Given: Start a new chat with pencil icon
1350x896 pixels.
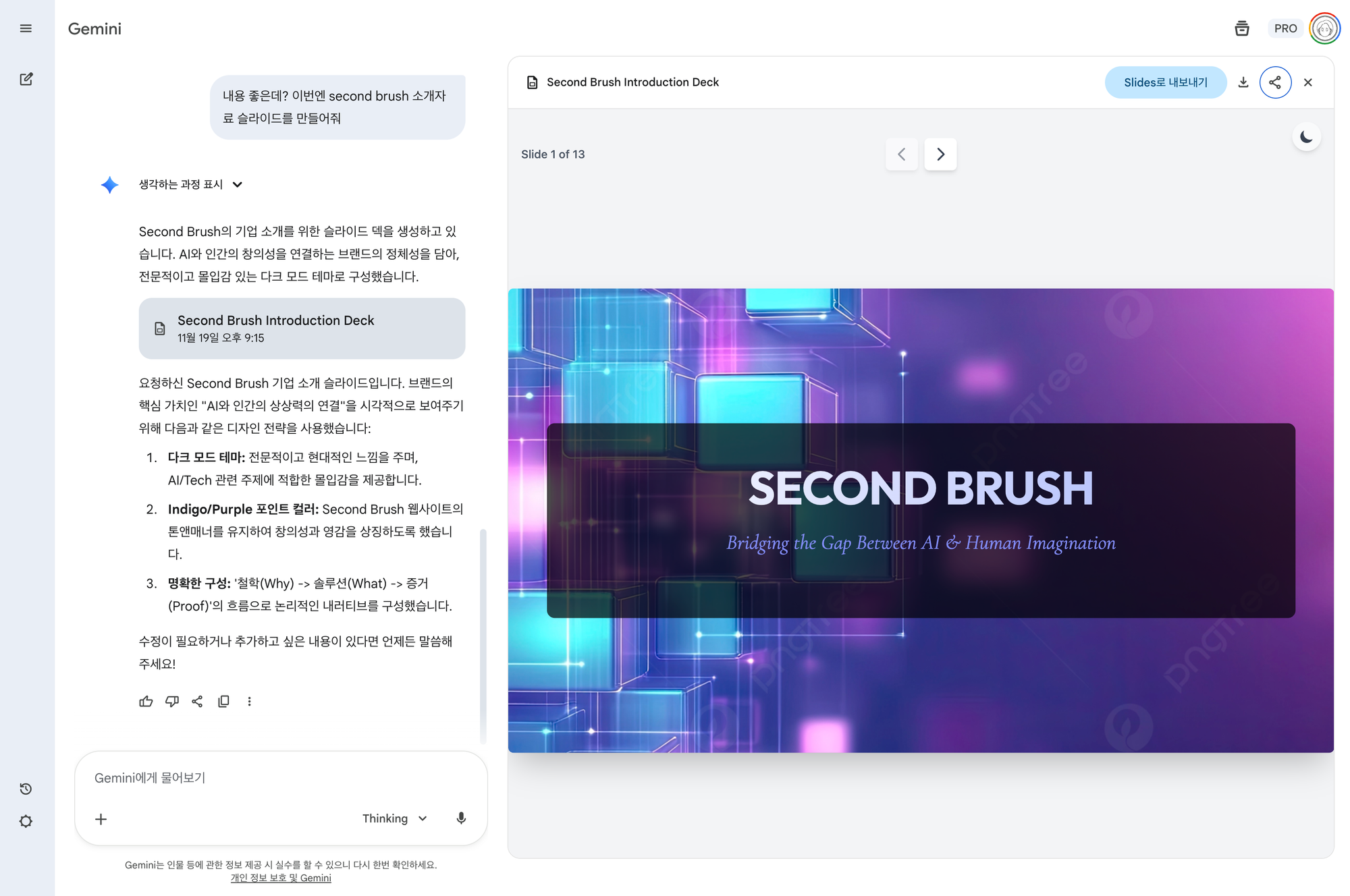Looking at the screenshot, I should click(26, 79).
